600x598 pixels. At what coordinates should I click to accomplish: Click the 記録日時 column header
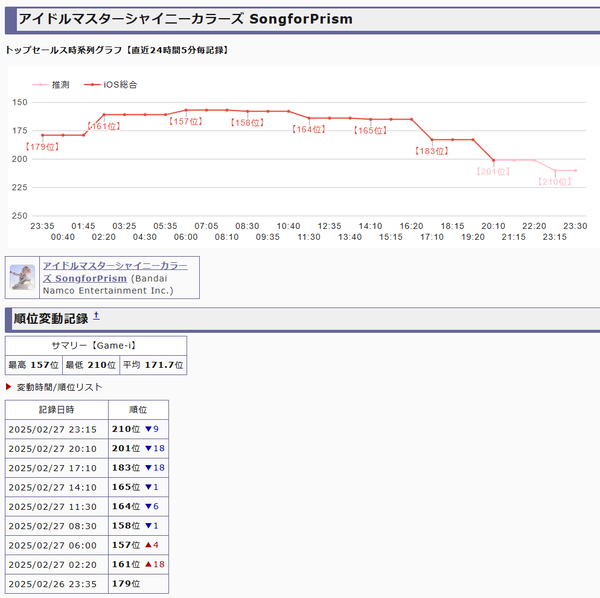[57, 410]
